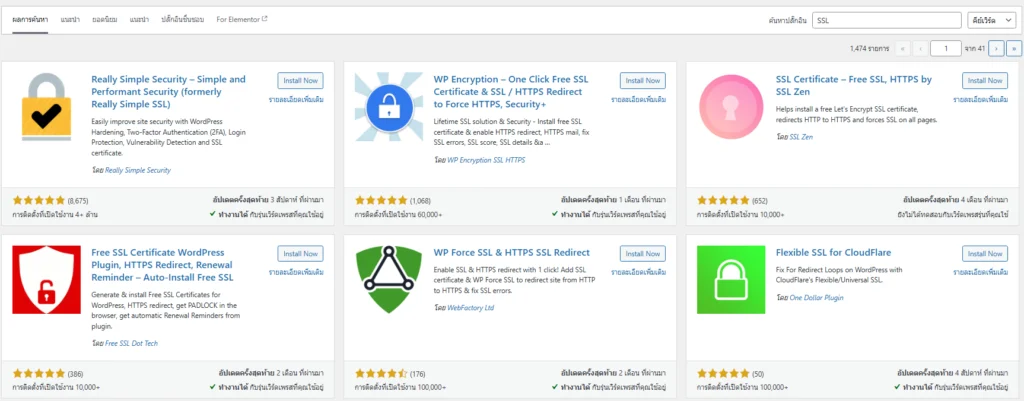Screen dimensions: 1024x401
Task: Visit author link Free SSL Dot Tech
Action: coord(131,343)
